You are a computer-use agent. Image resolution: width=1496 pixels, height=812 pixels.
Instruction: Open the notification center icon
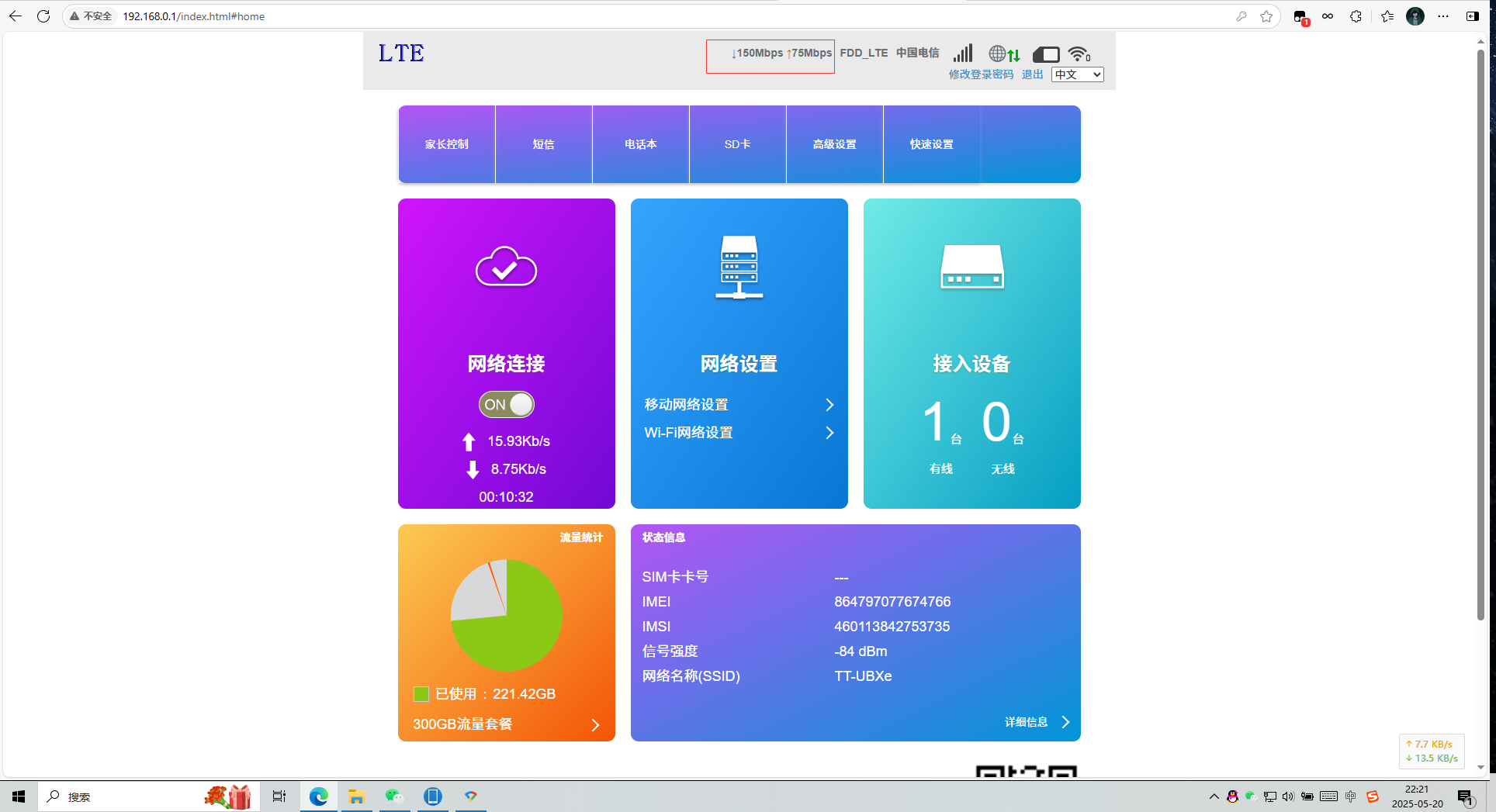[1466, 797]
